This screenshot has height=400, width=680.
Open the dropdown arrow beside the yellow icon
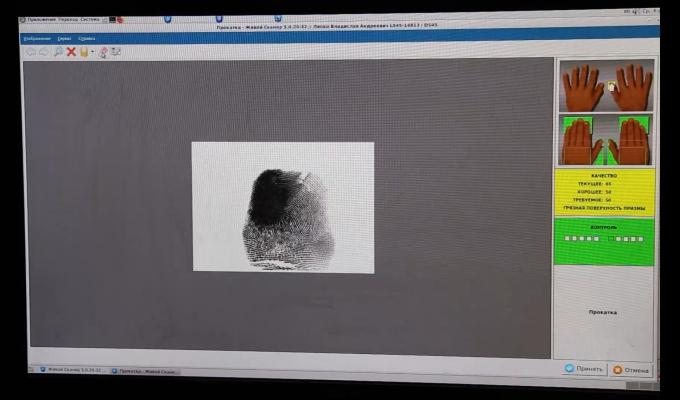(92, 52)
